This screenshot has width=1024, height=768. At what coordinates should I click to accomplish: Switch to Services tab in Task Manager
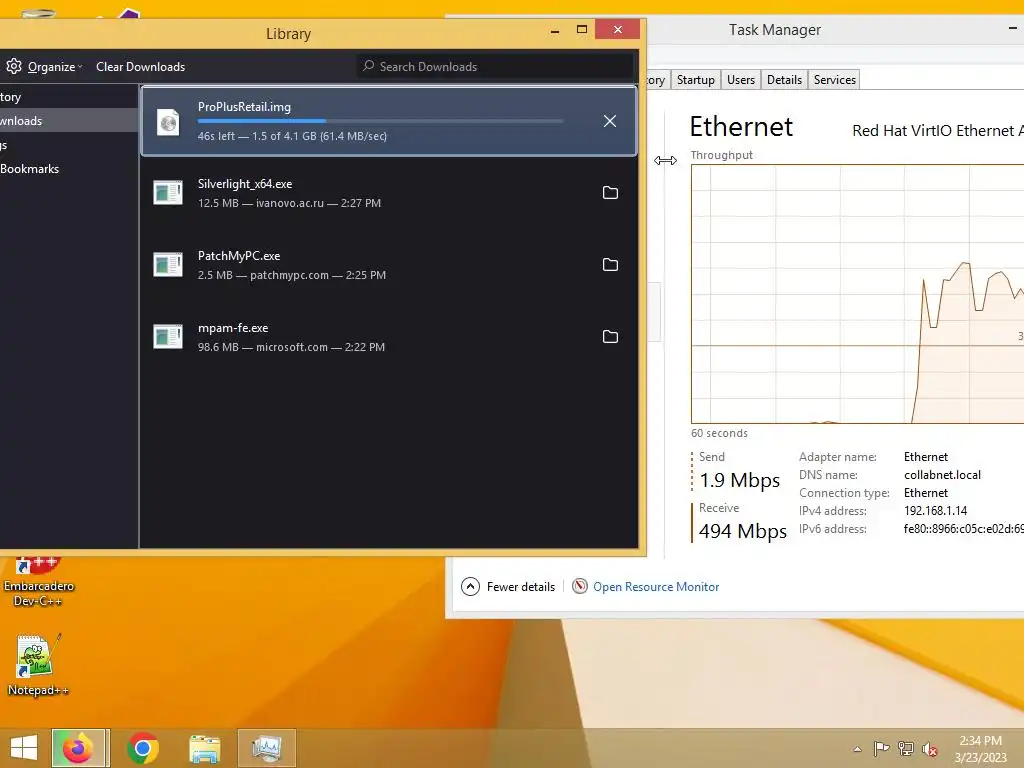[x=835, y=80]
